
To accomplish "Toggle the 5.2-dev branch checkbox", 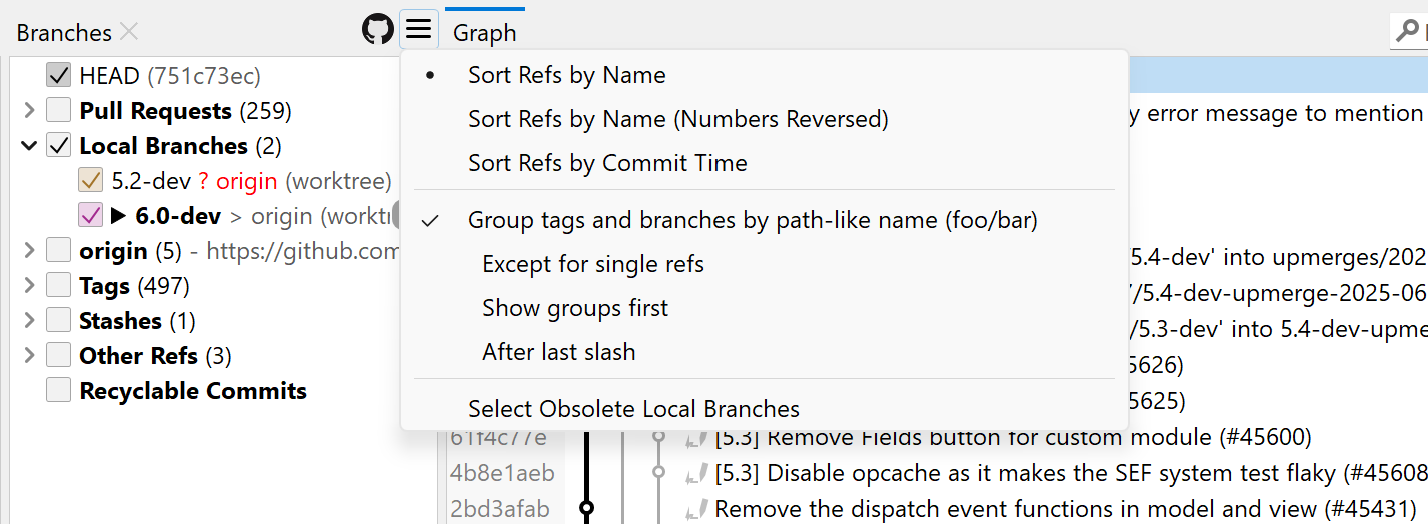I will pos(90,180).
